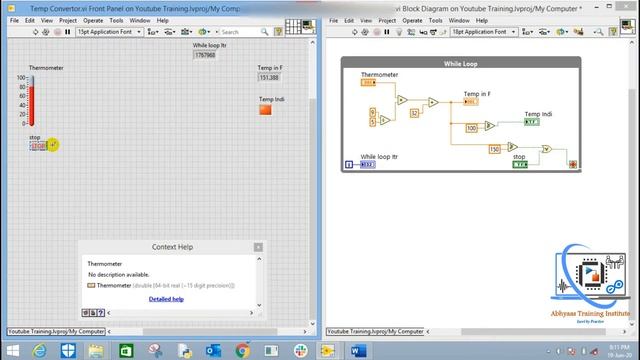This screenshot has width=640, height=360.
Task: Open Align Objects dropdown in Block Diagram
Action: [527, 32]
